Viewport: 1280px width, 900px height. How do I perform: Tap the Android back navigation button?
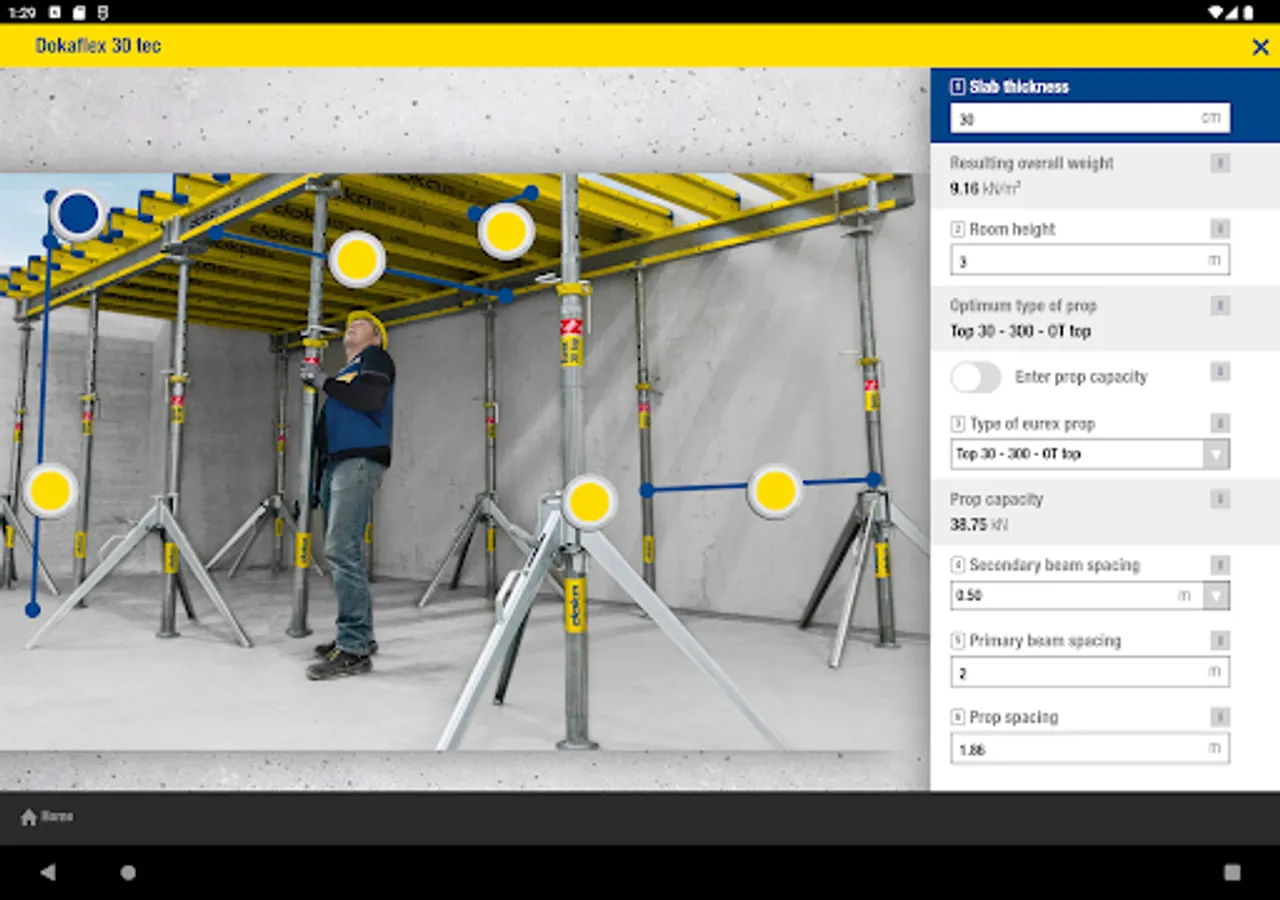[48, 872]
